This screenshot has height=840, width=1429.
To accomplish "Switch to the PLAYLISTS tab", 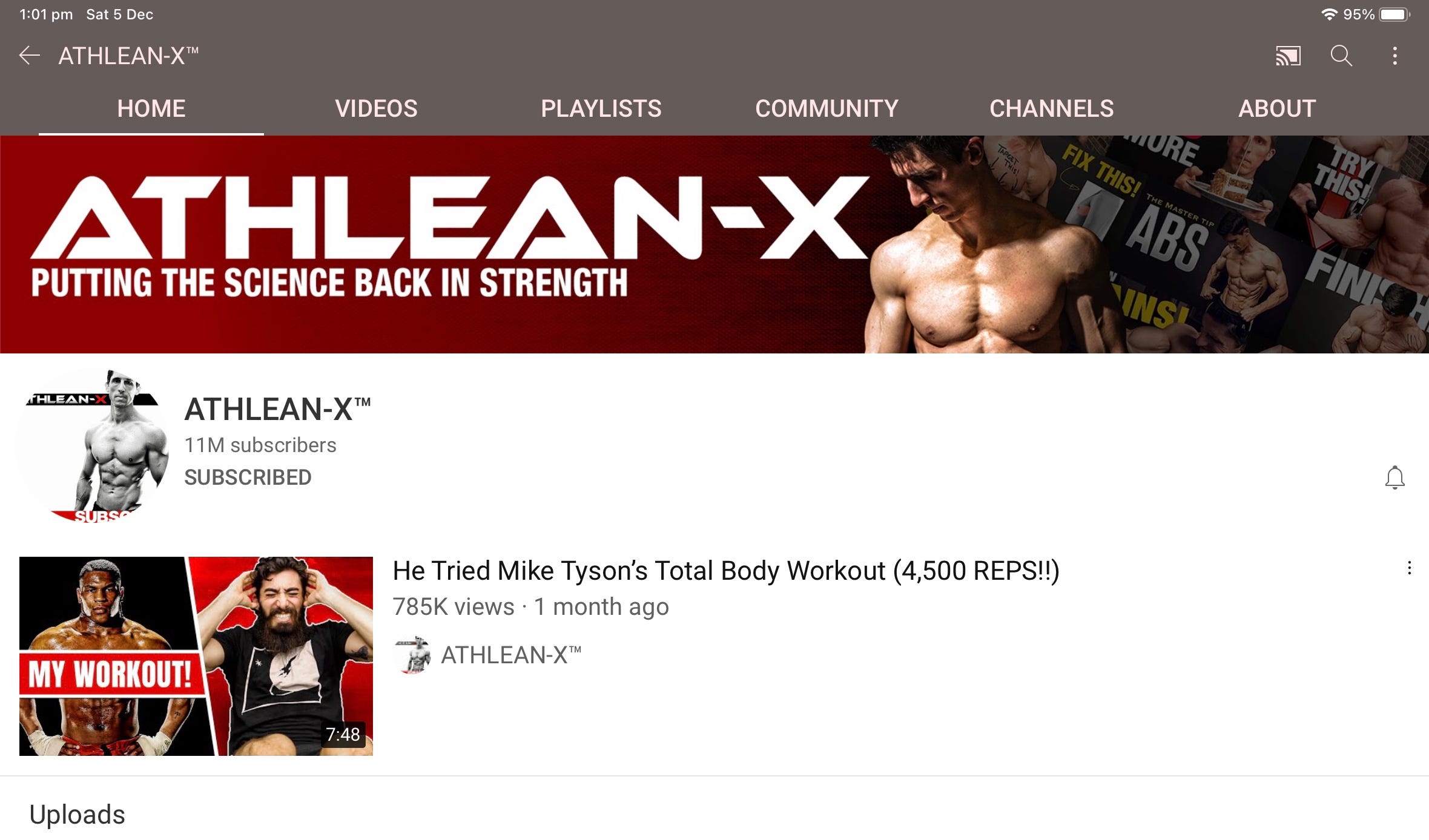I will click(x=601, y=108).
